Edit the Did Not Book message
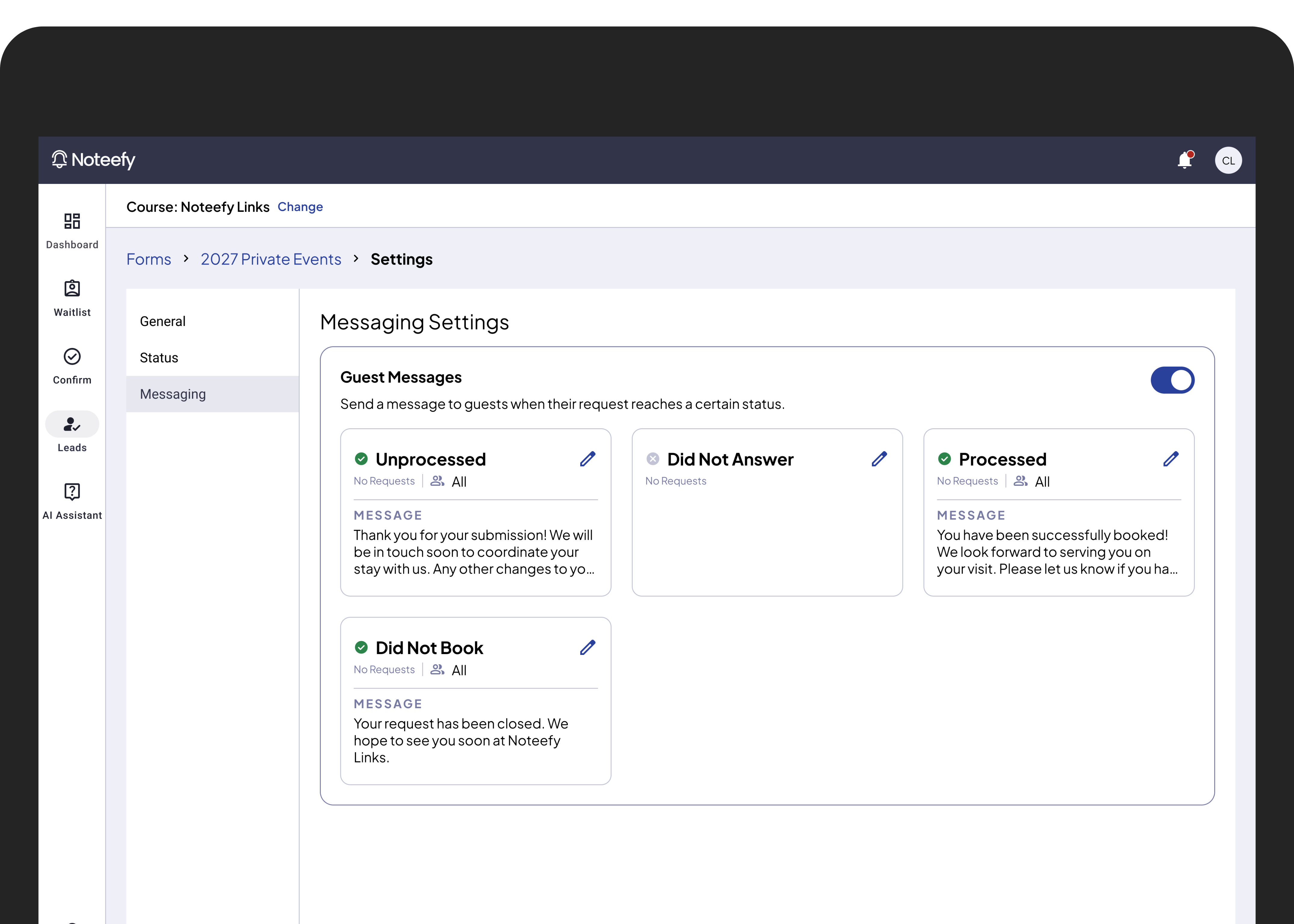1294x924 pixels. (x=587, y=647)
